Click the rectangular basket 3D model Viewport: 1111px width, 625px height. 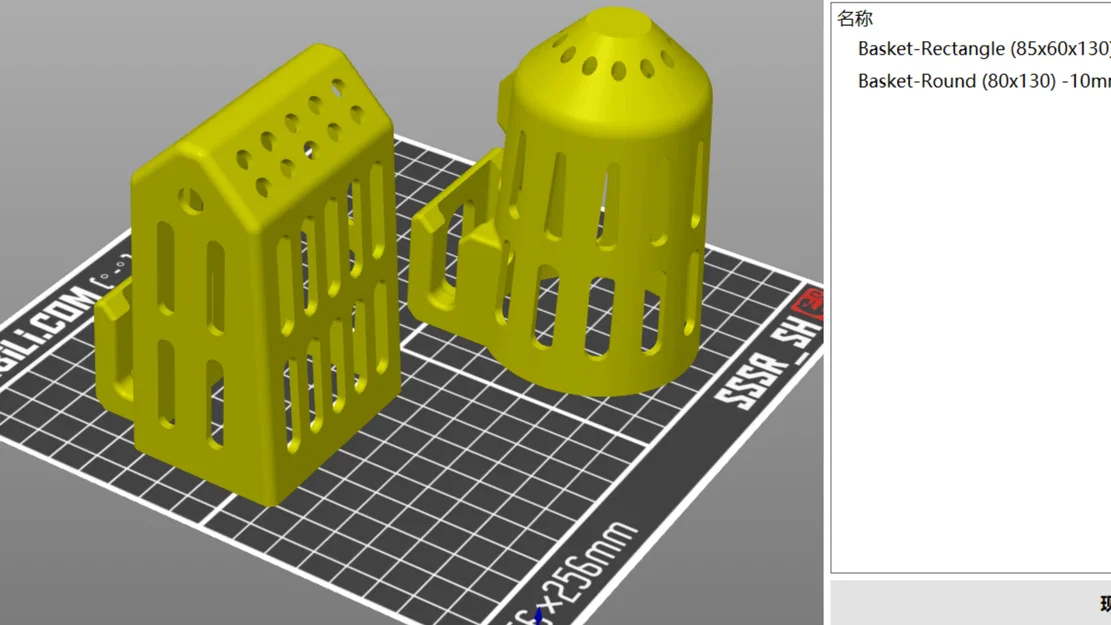pos(248,276)
